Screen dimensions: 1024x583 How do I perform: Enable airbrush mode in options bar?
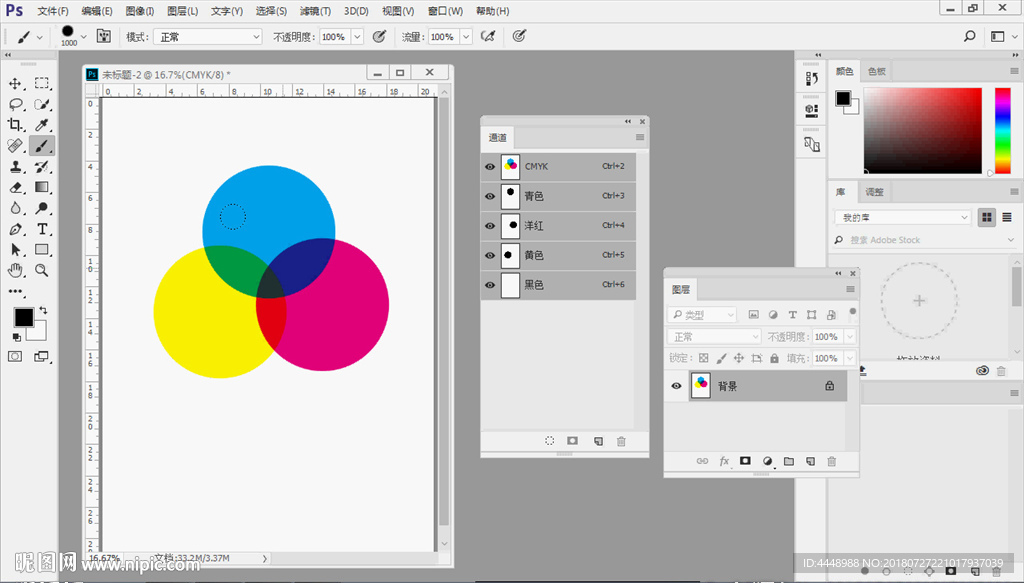pos(488,37)
